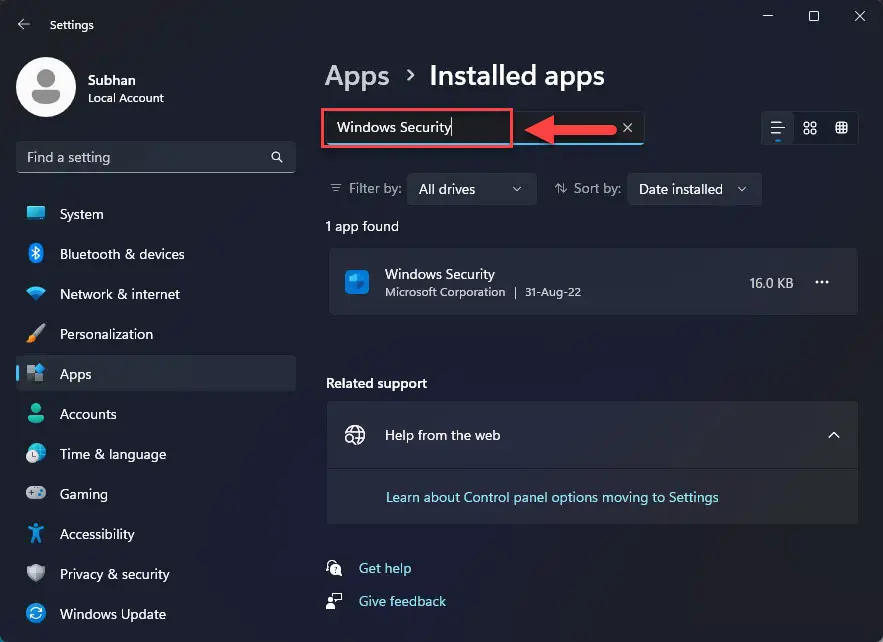The image size is (883, 642).
Task: Open Accounts settings
Action: point(156,414)
